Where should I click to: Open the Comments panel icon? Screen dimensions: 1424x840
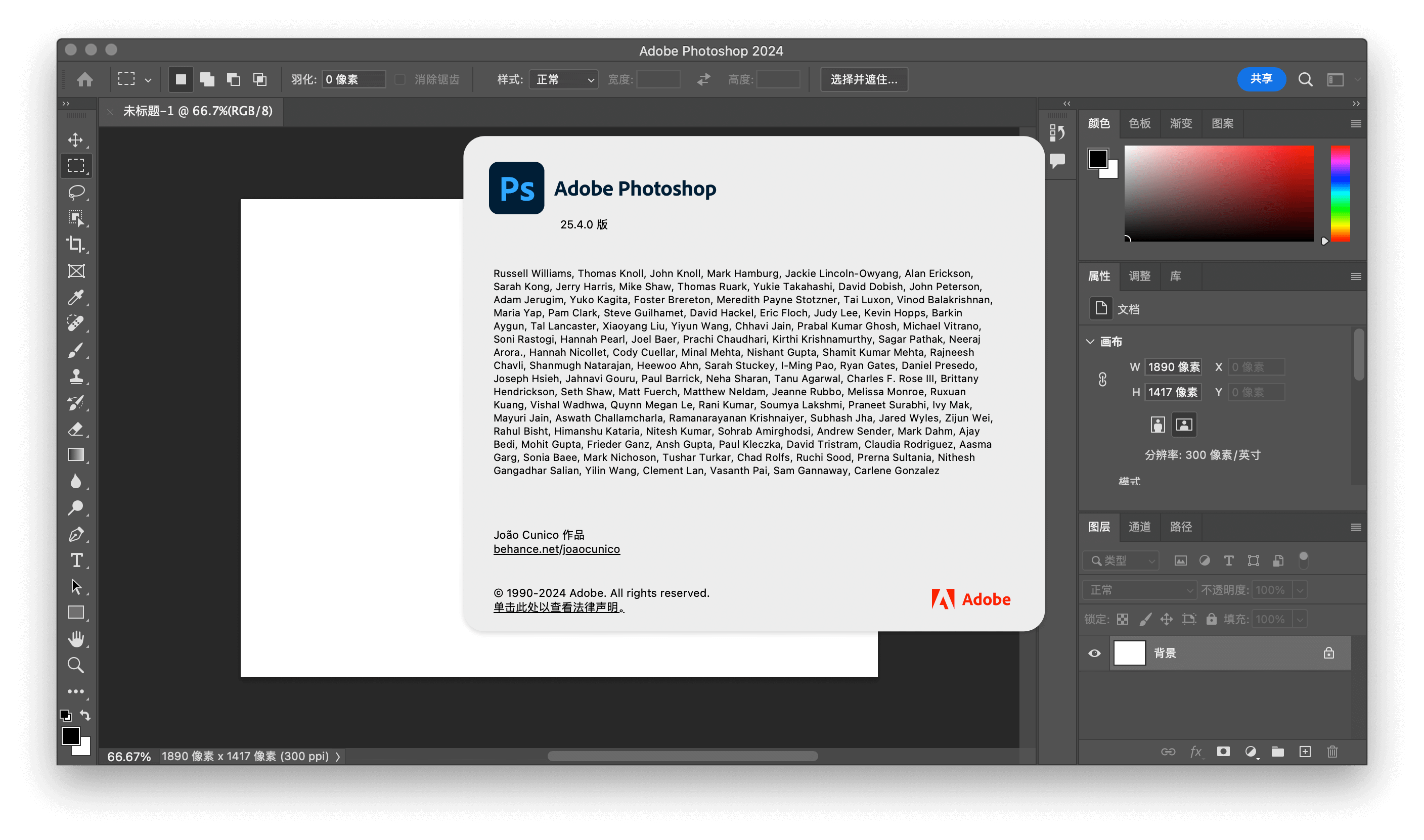[x=1057, y=161]
